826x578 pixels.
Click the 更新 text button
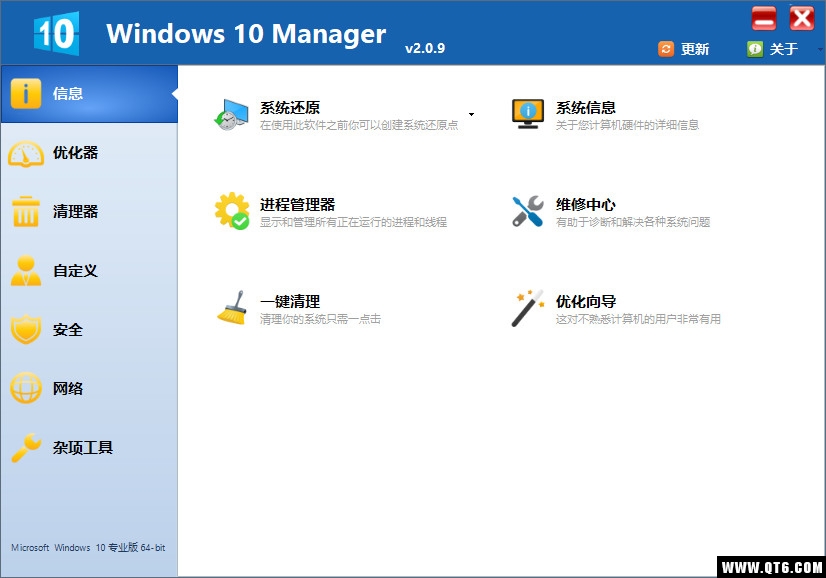(x=695, y=49)
